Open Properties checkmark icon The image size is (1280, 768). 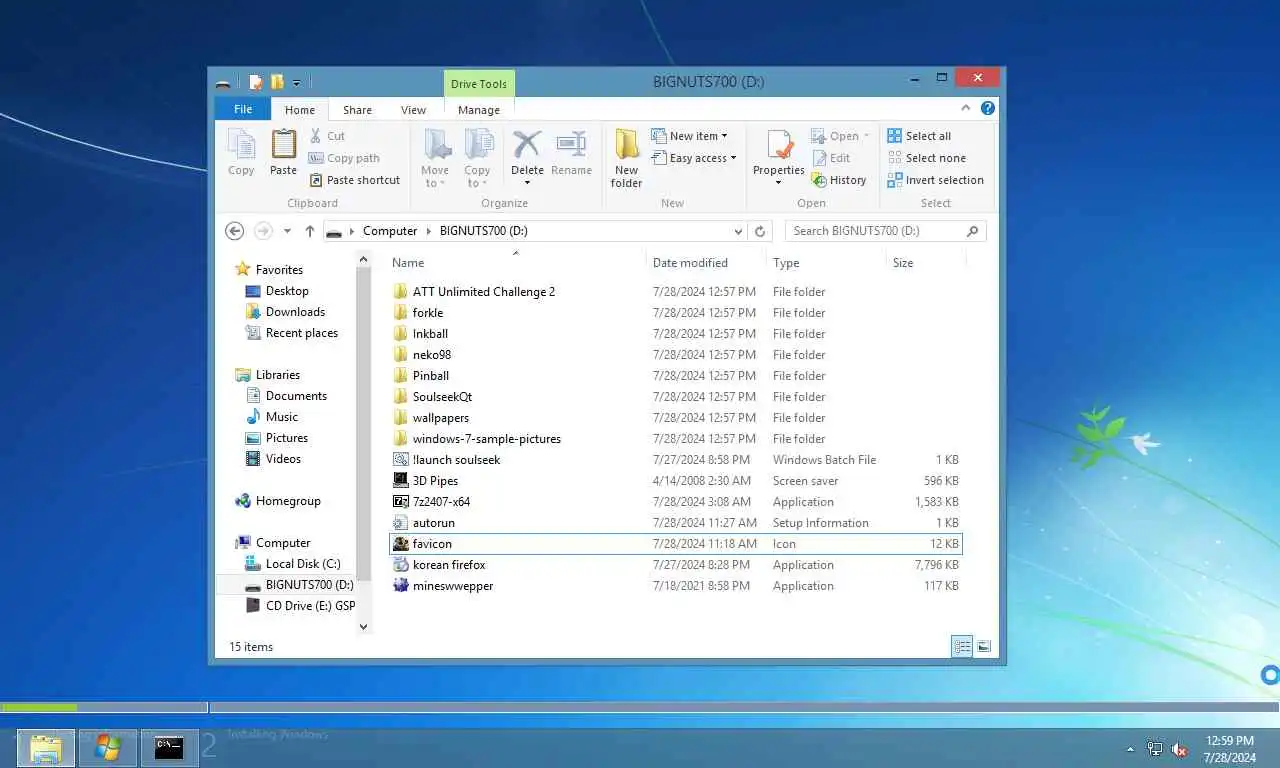(x=779, y=146)
